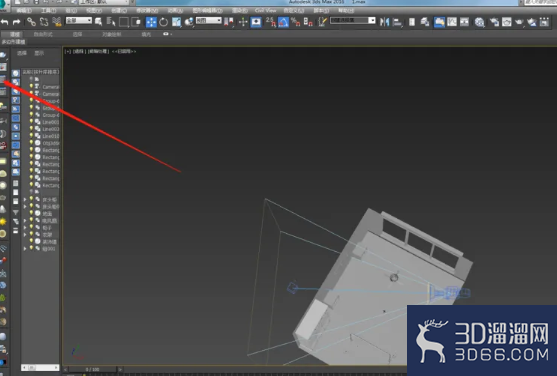Click the Undo arrow in main toolbar
557x376 pixels.
(5, 22)
